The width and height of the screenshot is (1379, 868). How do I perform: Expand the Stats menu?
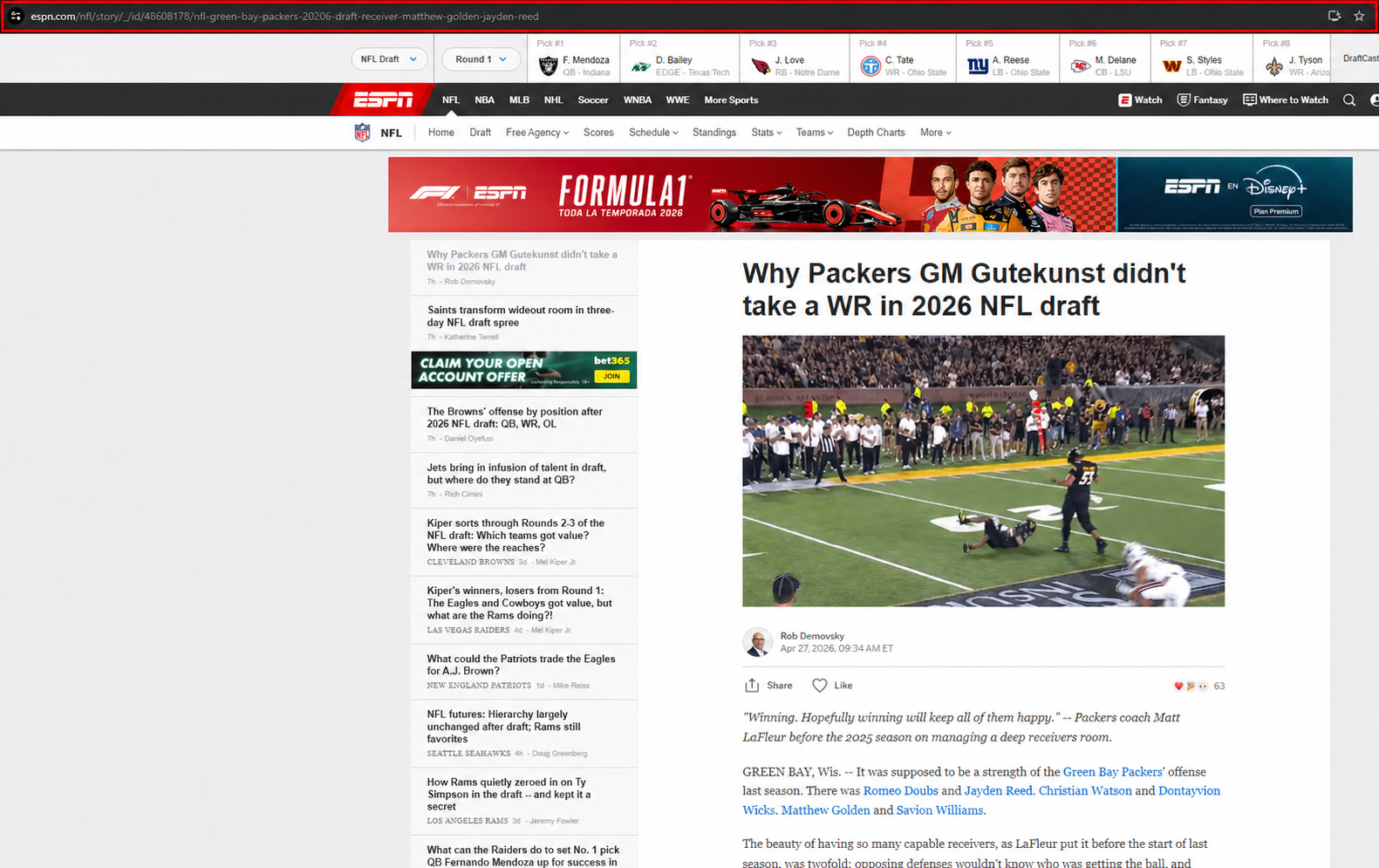click(x=767, y=133)
